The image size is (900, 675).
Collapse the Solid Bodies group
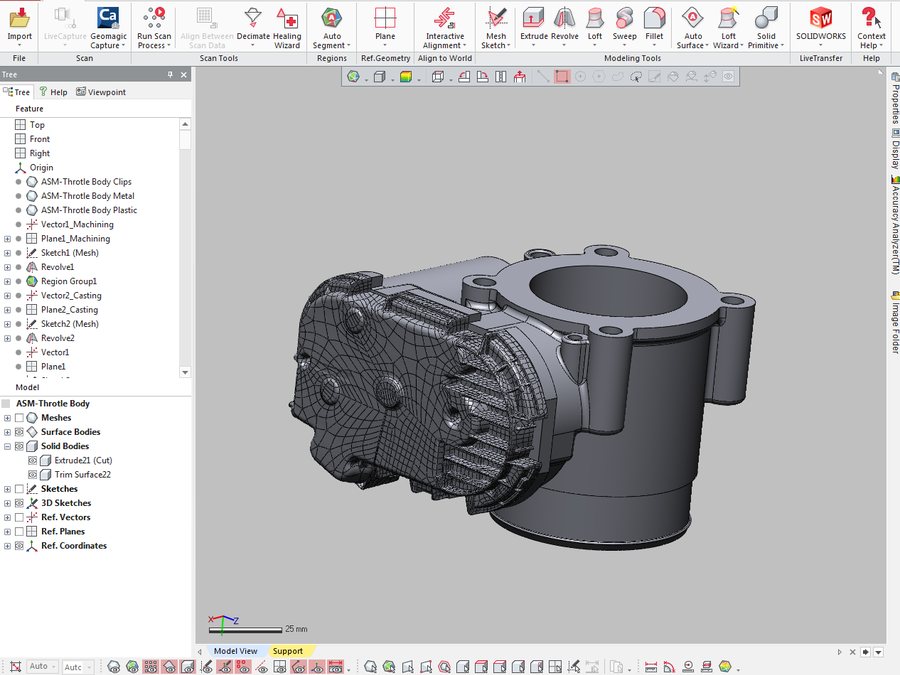click(x=7, y=447)
